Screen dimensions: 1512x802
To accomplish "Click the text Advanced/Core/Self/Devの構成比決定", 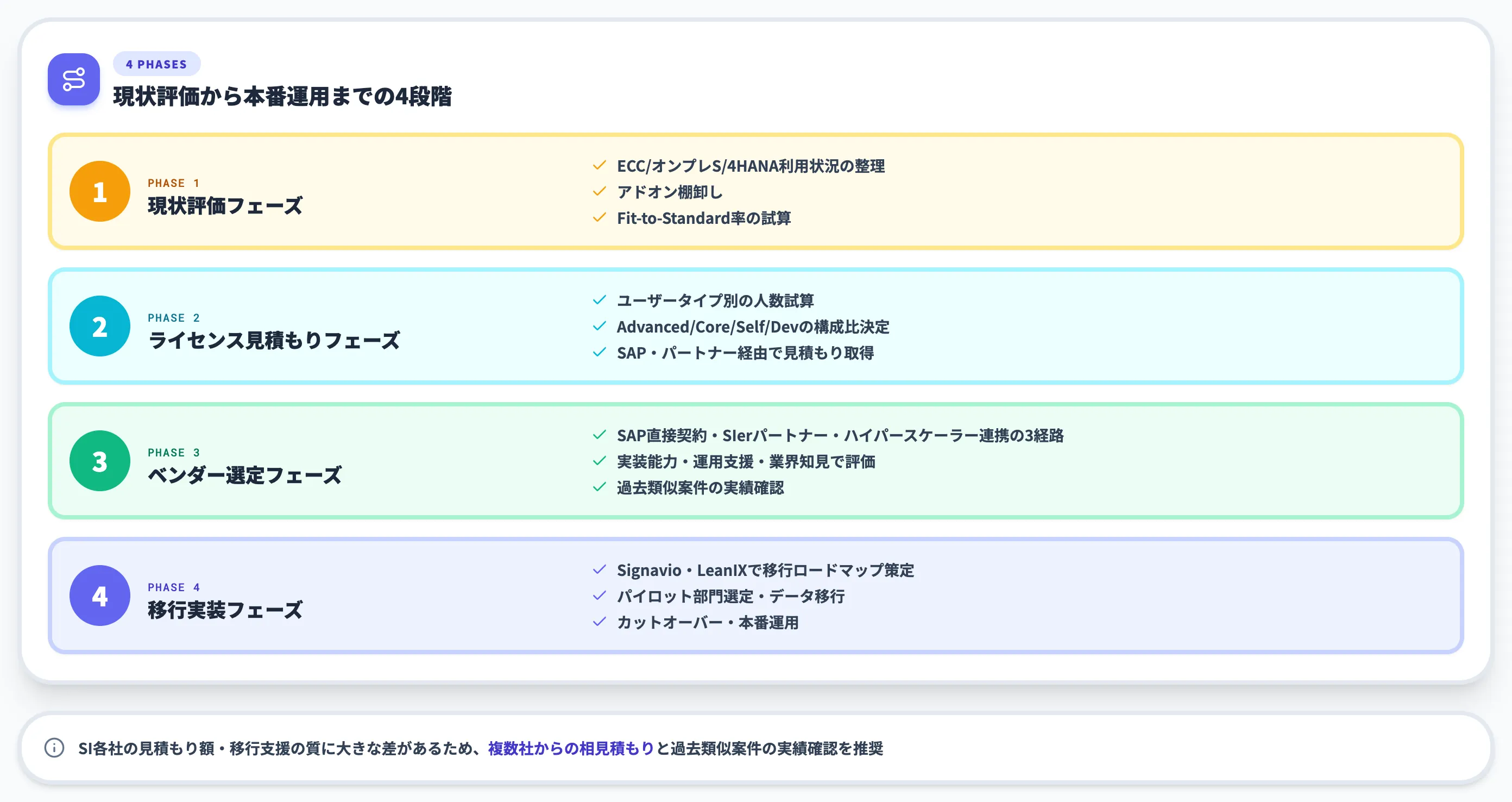I will pyautogui.click(x=753, y=327).
